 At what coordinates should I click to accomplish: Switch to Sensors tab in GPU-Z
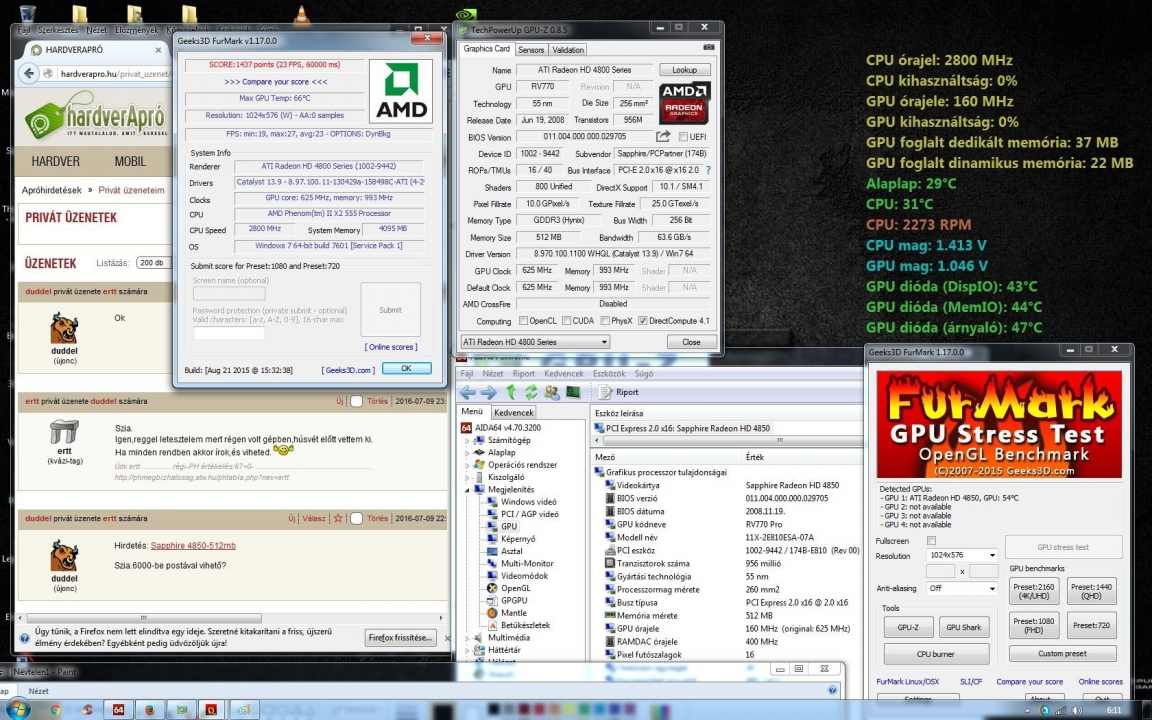pos(530,50)
